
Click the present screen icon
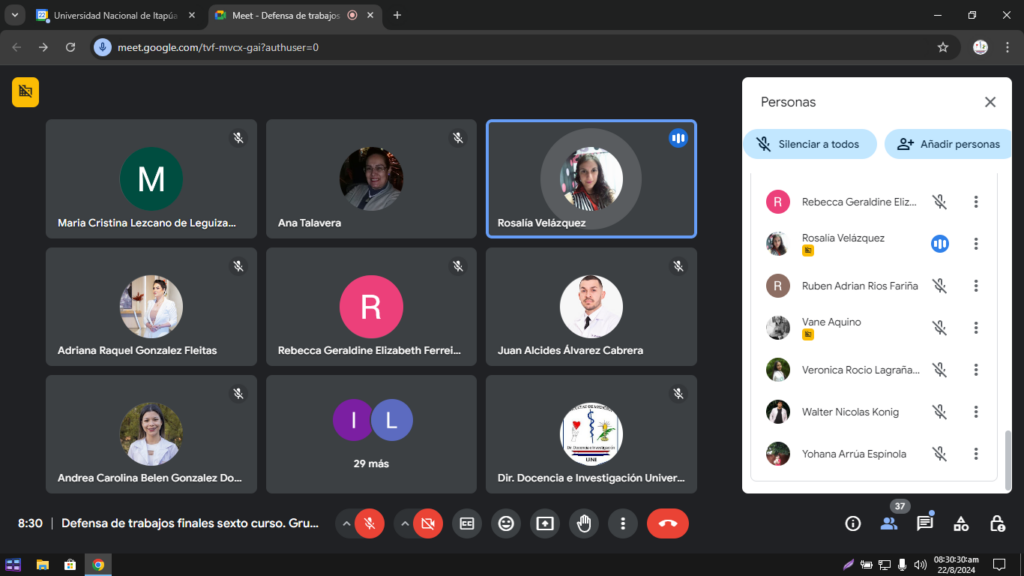pyautogui.click(x=545, y=523)
